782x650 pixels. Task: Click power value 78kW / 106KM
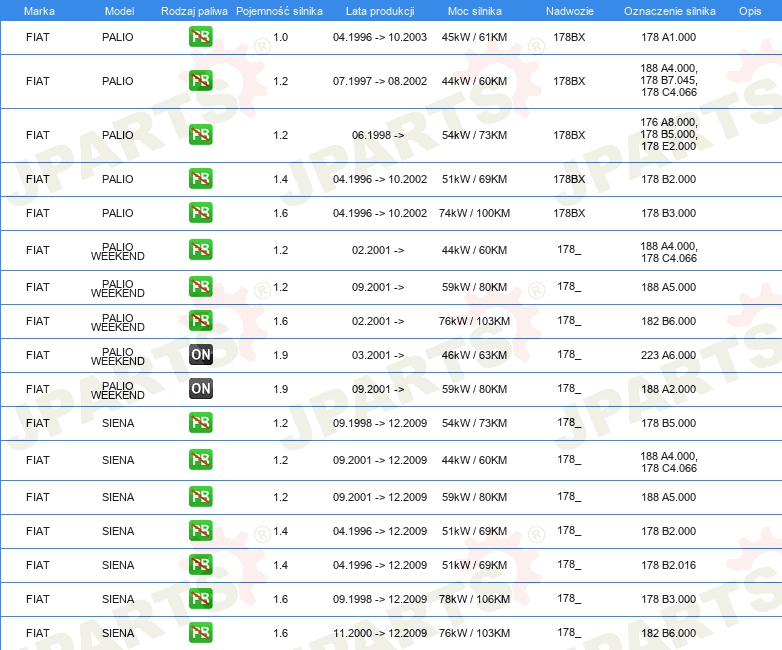[474, 599]
